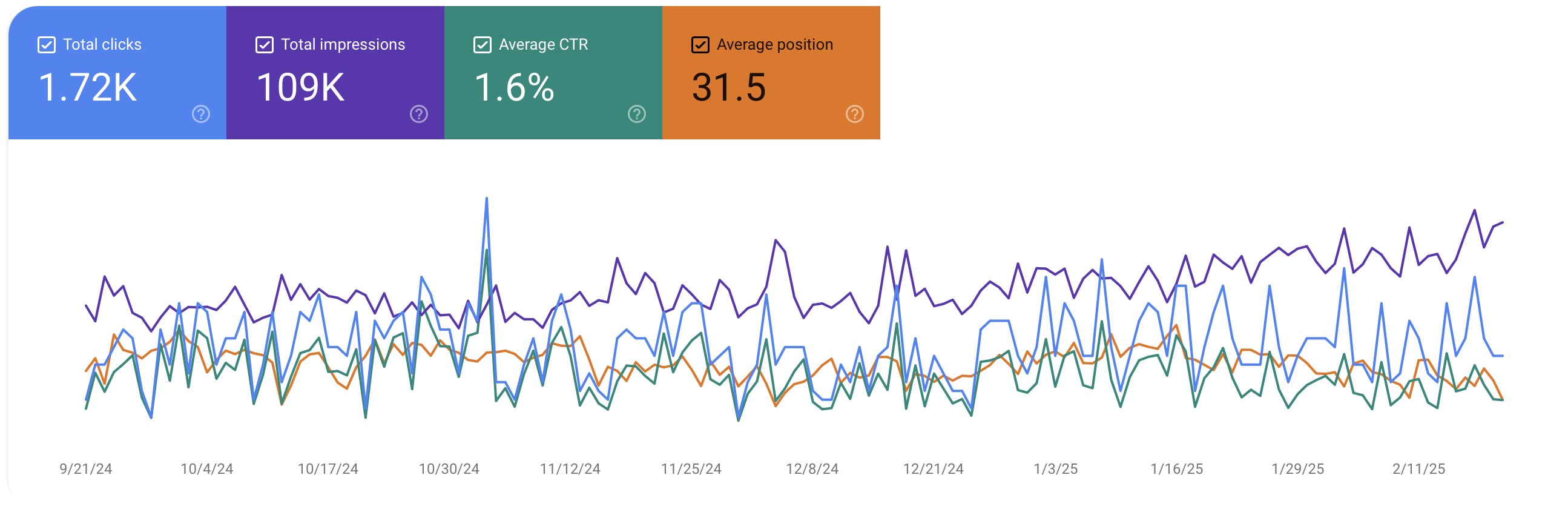
Task: Click the 1.72K total clicks value
Action: pos(88,87)
